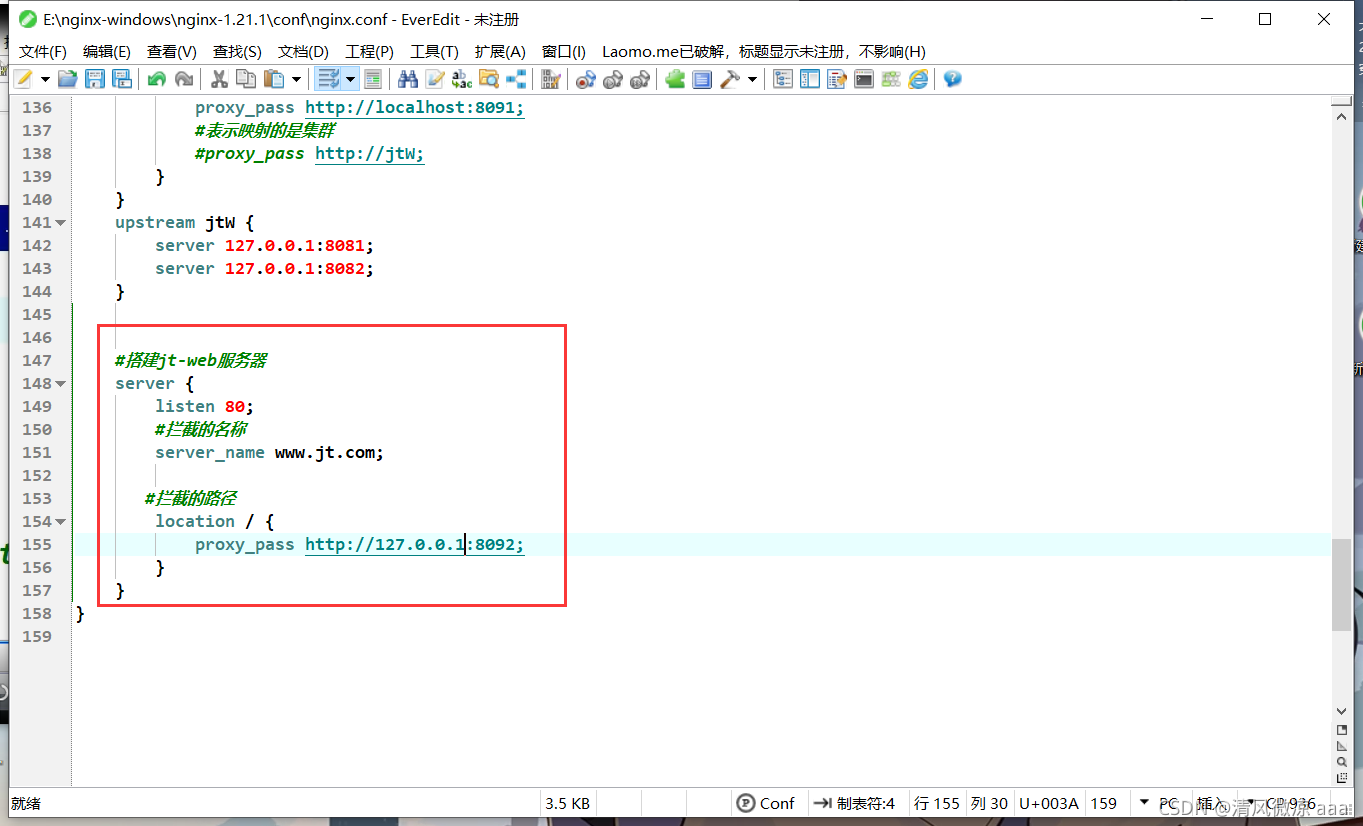Click the 行 155 line indicator in status bar
Image resolution: width=1363 pixels, height=826 pixels.
click(937, 803)
